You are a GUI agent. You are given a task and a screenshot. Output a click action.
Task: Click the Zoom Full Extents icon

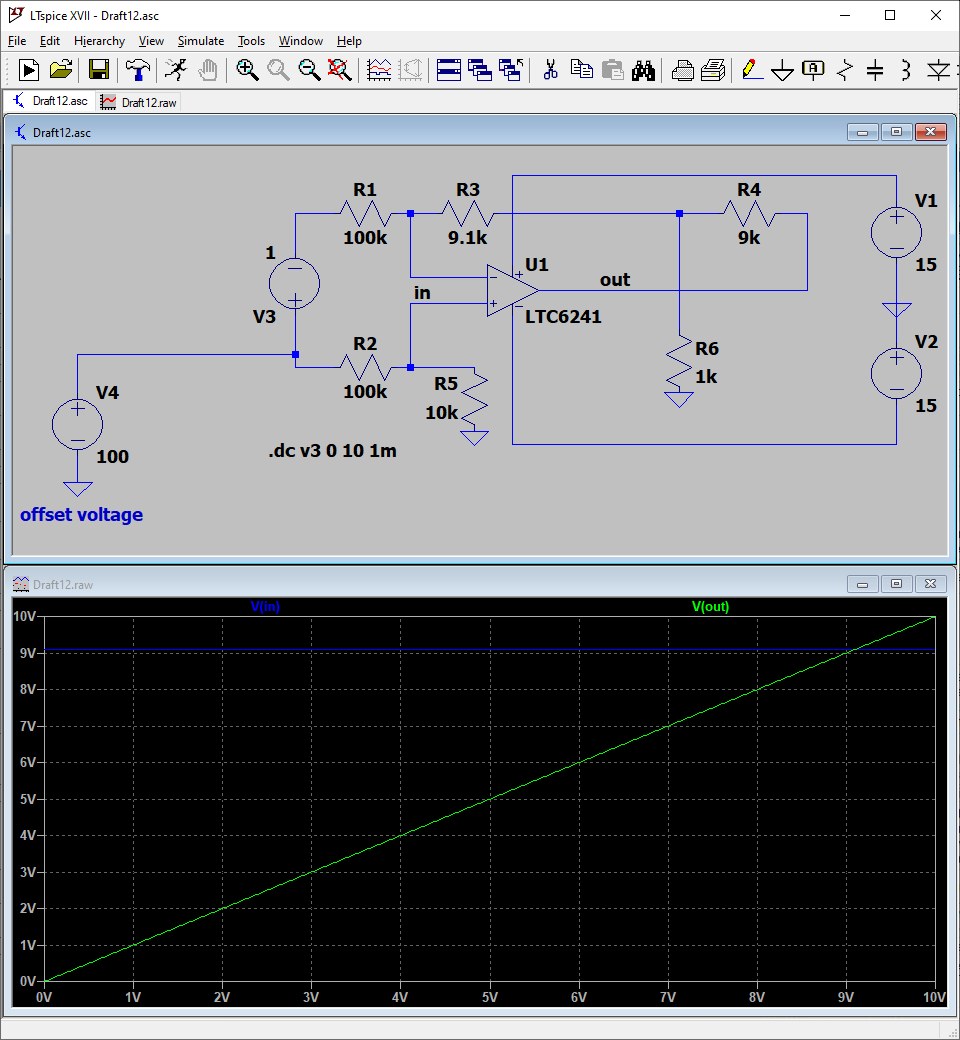point(340,70)
